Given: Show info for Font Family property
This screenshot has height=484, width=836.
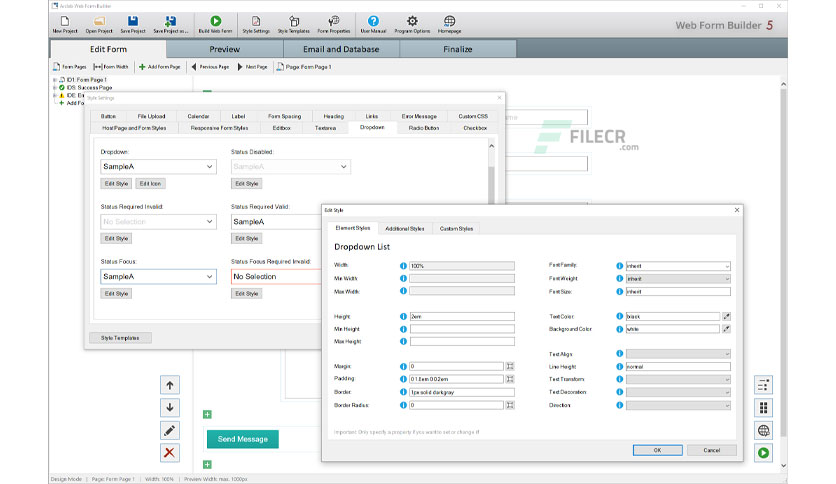Looking at the screenshot, I should click(620, 265).
